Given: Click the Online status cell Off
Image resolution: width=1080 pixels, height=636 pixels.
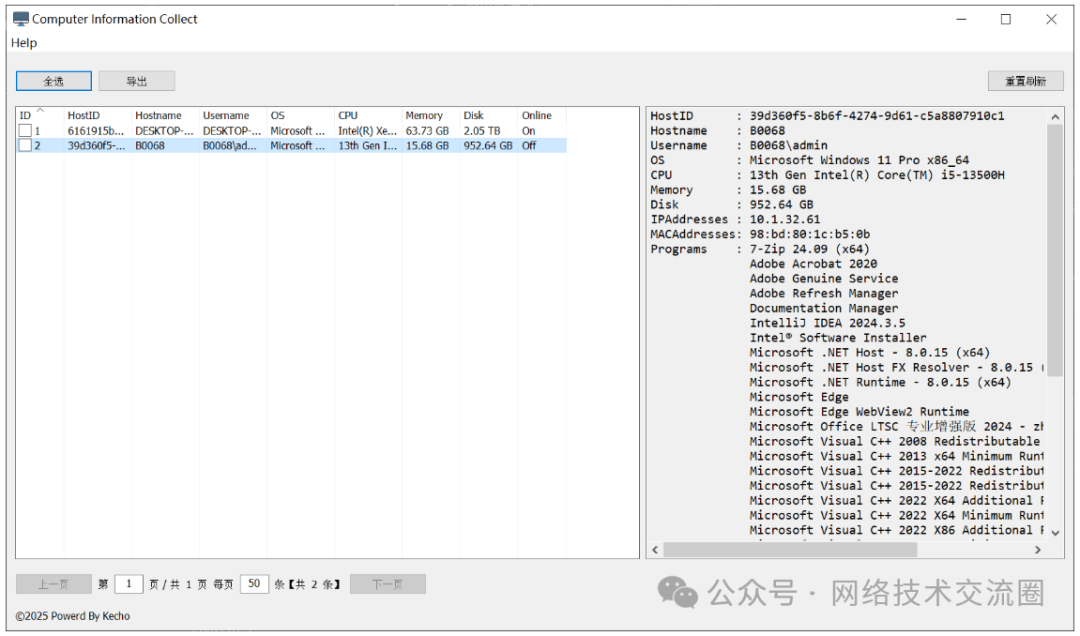Looking at the screenshot, I should pos(529,145).
